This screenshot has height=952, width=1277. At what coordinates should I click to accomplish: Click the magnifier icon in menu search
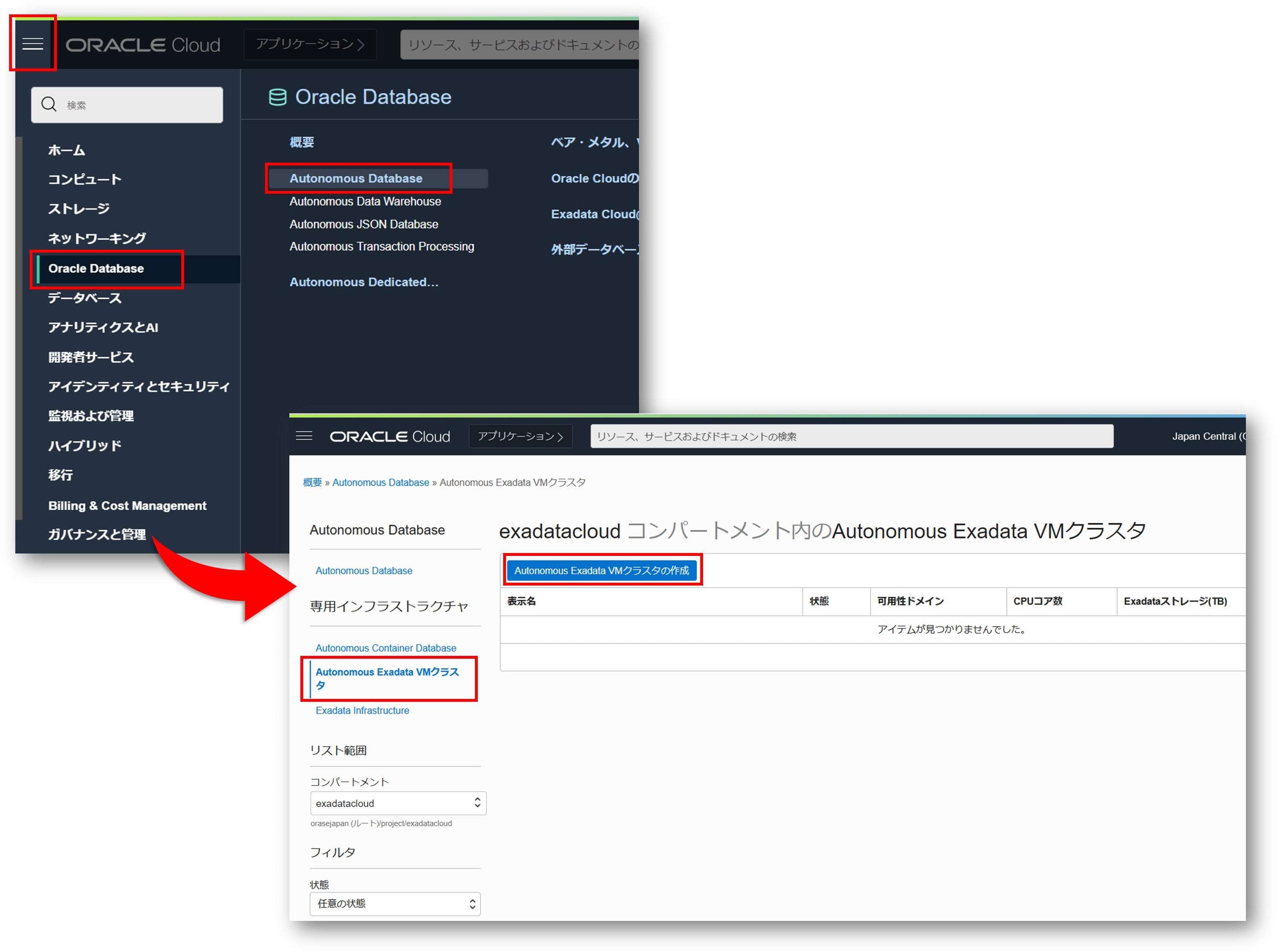click(x=49, y=104)
